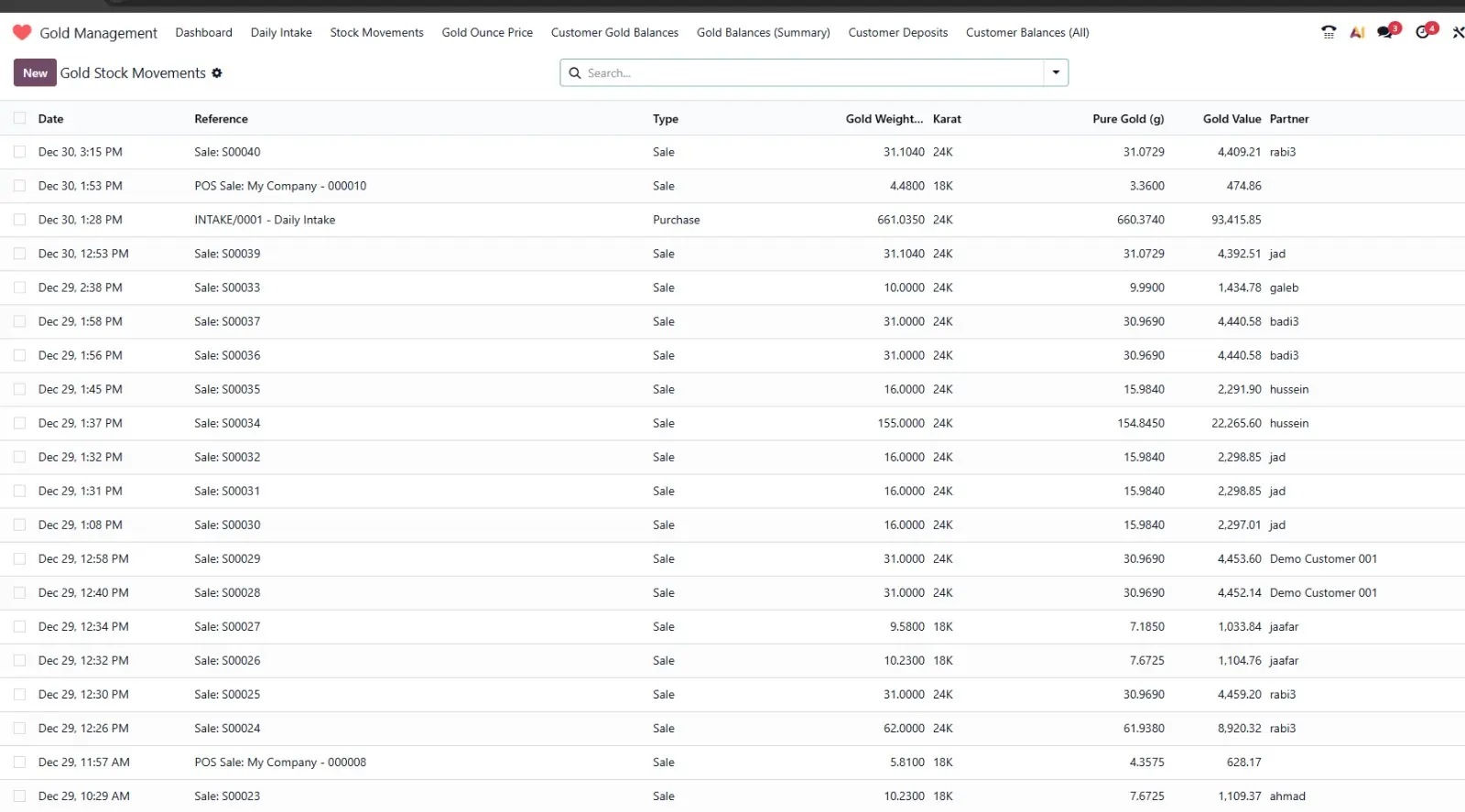The width and height of the screenshot is (1465, 812).
Task: Open the Daily Intake menu
Action: [x=281, y=32]
